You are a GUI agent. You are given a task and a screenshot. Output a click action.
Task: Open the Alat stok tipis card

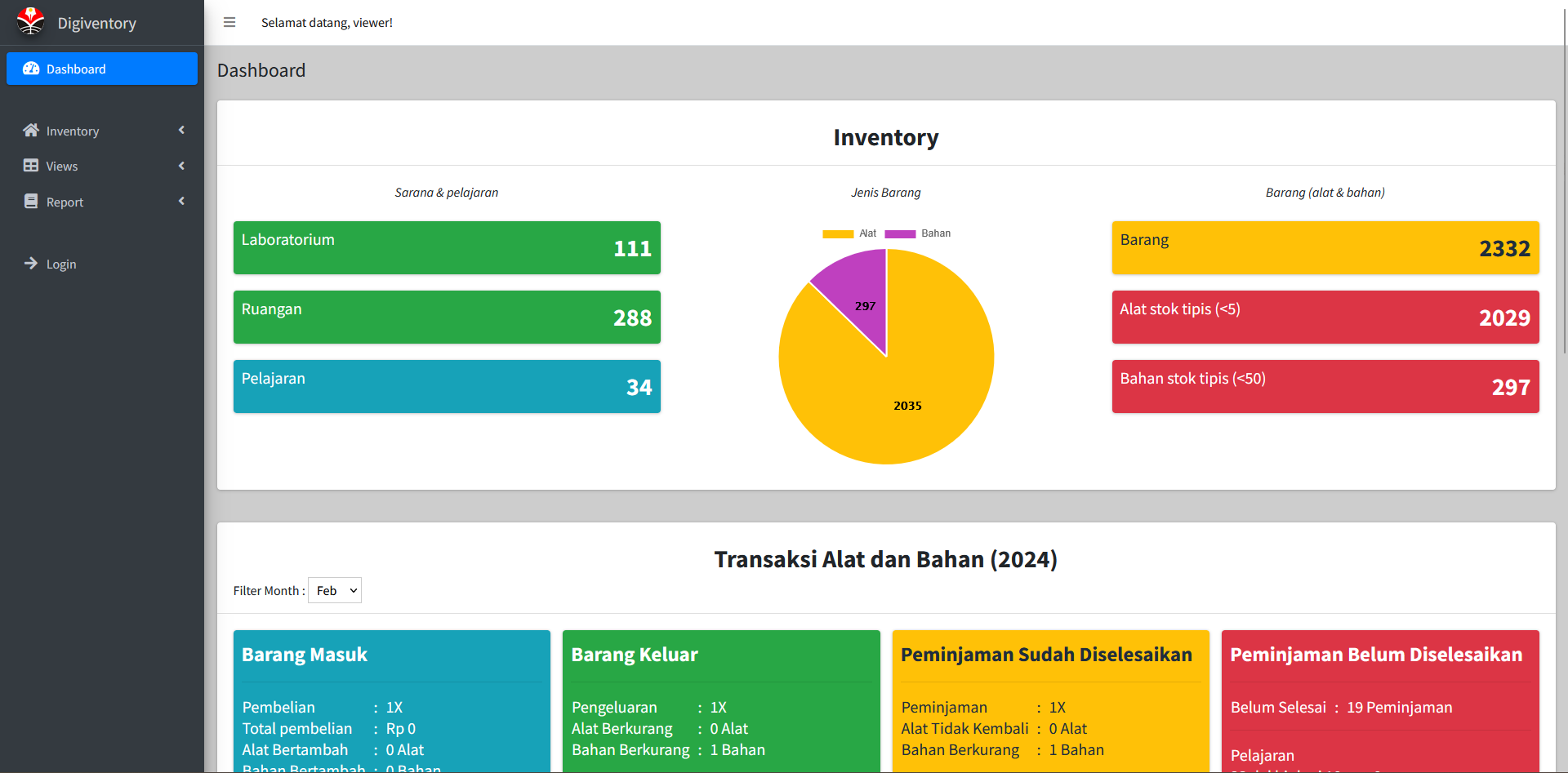(x=1325, y=317)
